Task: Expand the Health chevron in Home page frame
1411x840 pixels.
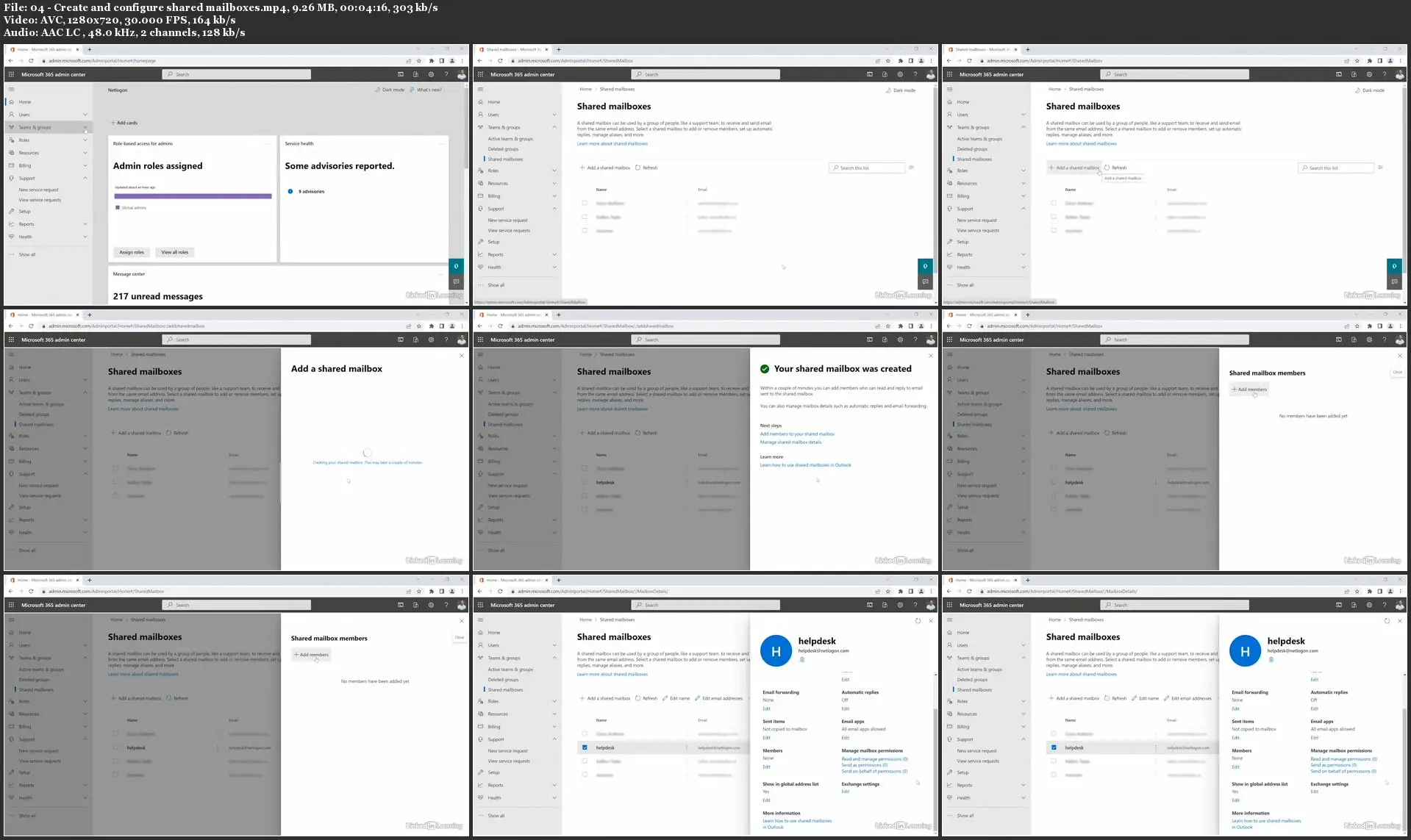Action: click(85, 237)
